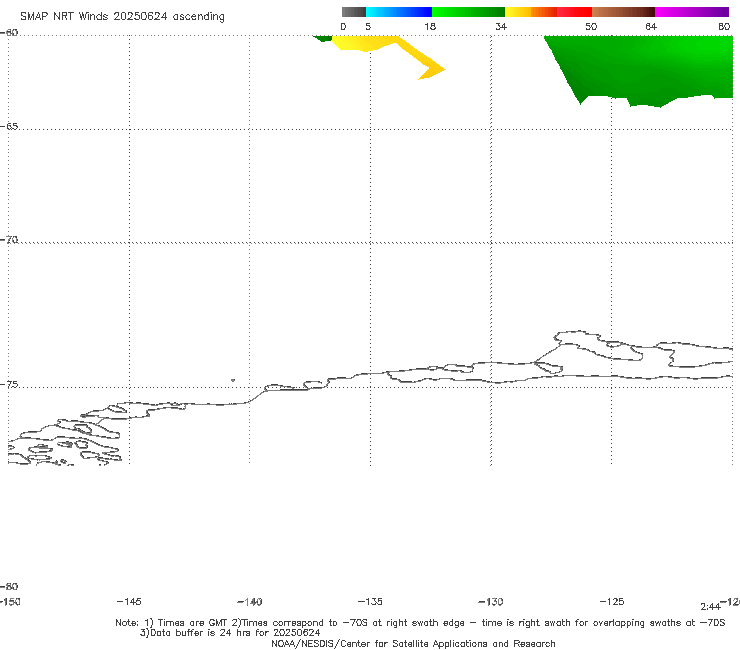Click the longitude label -145
This screenshot has height=650, width=740.
pos(129,601)
